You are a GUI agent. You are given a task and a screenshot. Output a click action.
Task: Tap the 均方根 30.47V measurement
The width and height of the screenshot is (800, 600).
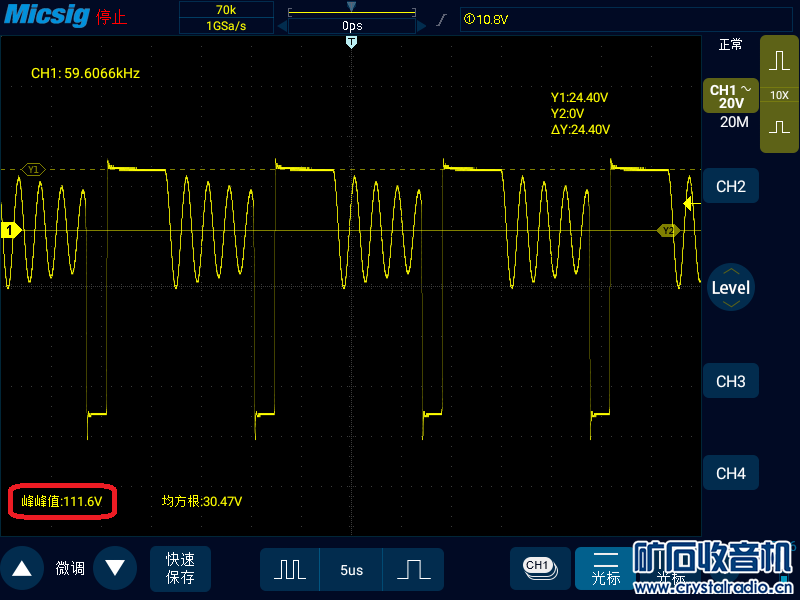(202, 502)
